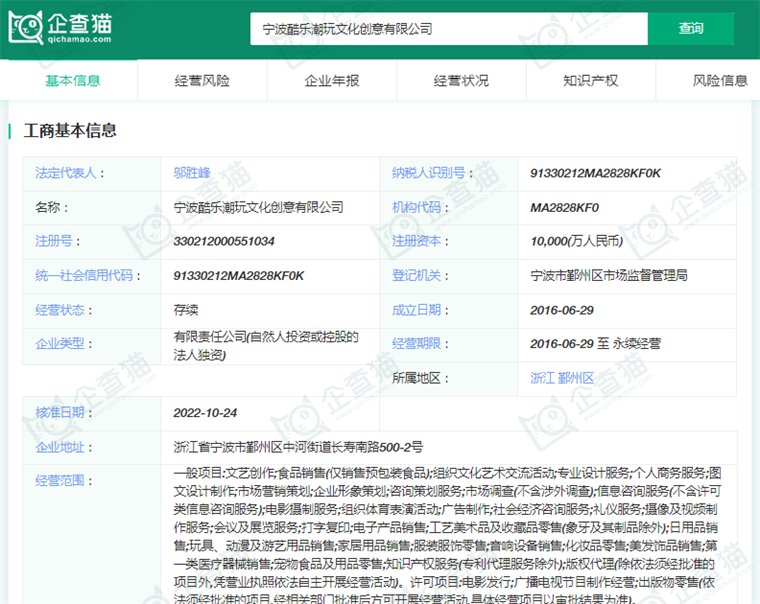Click the 注册资本 label link
This screenshot has width=760, height=604.
point(416,241)
